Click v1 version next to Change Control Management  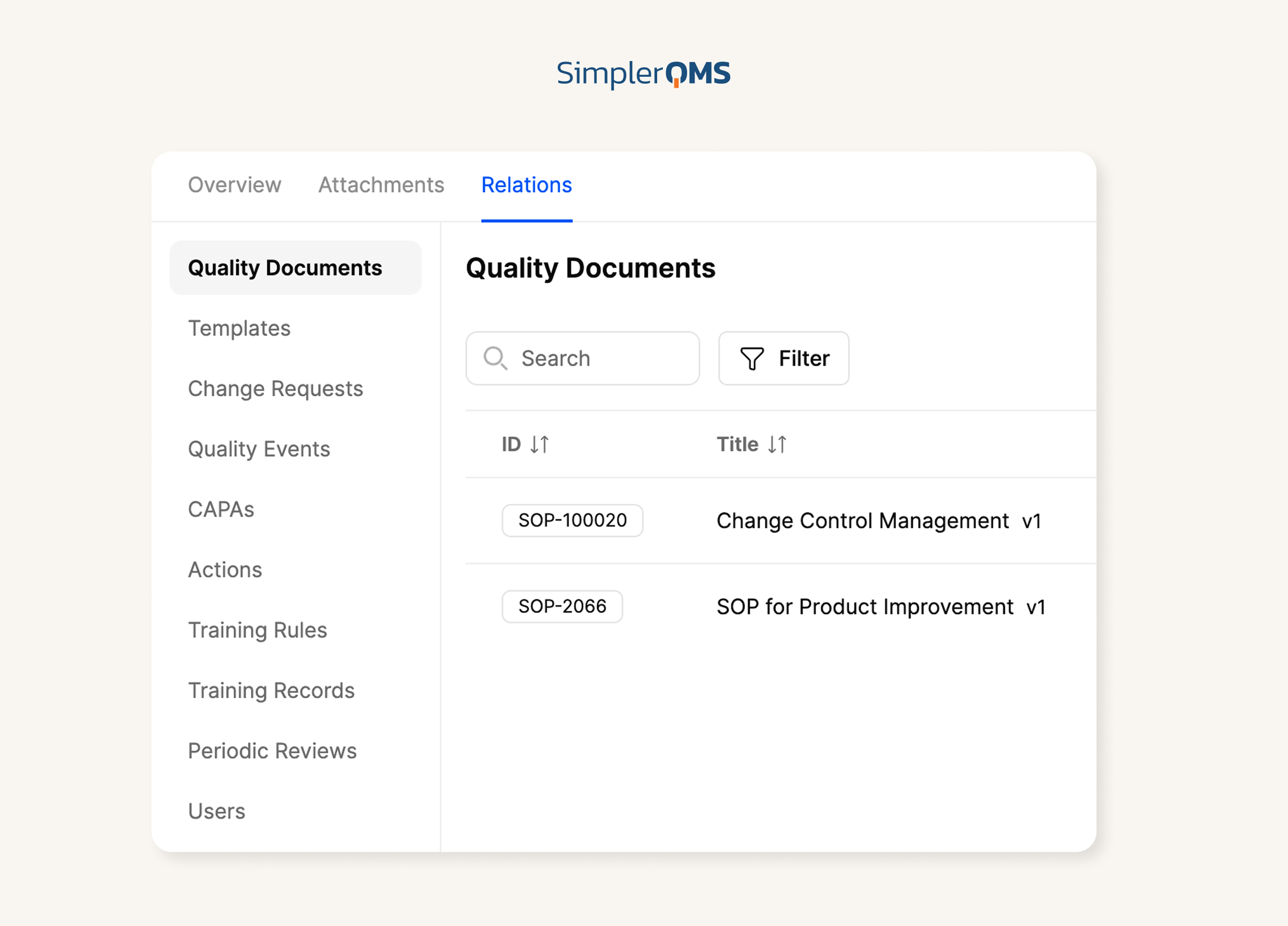(1031, 521)
